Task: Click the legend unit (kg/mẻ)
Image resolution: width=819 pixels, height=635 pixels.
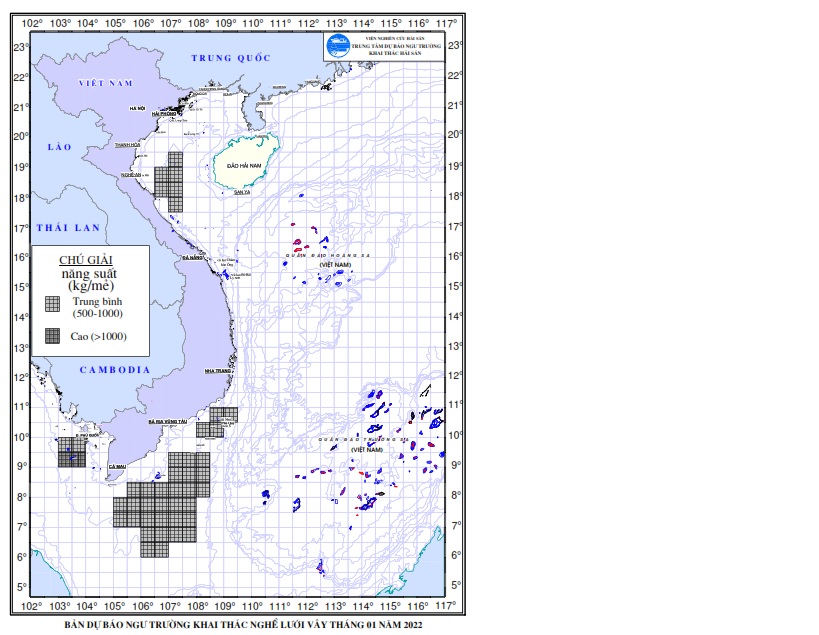Action: pyautogui.click(x=90, y=286)
